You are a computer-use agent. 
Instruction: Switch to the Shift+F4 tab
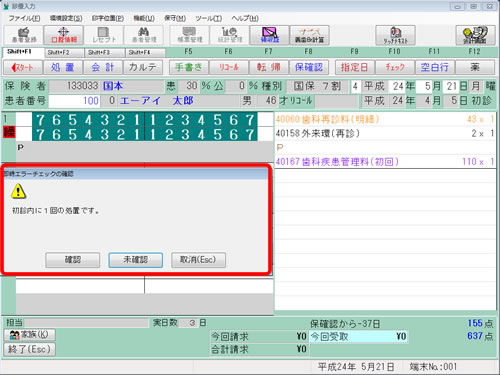coord(145,53)
